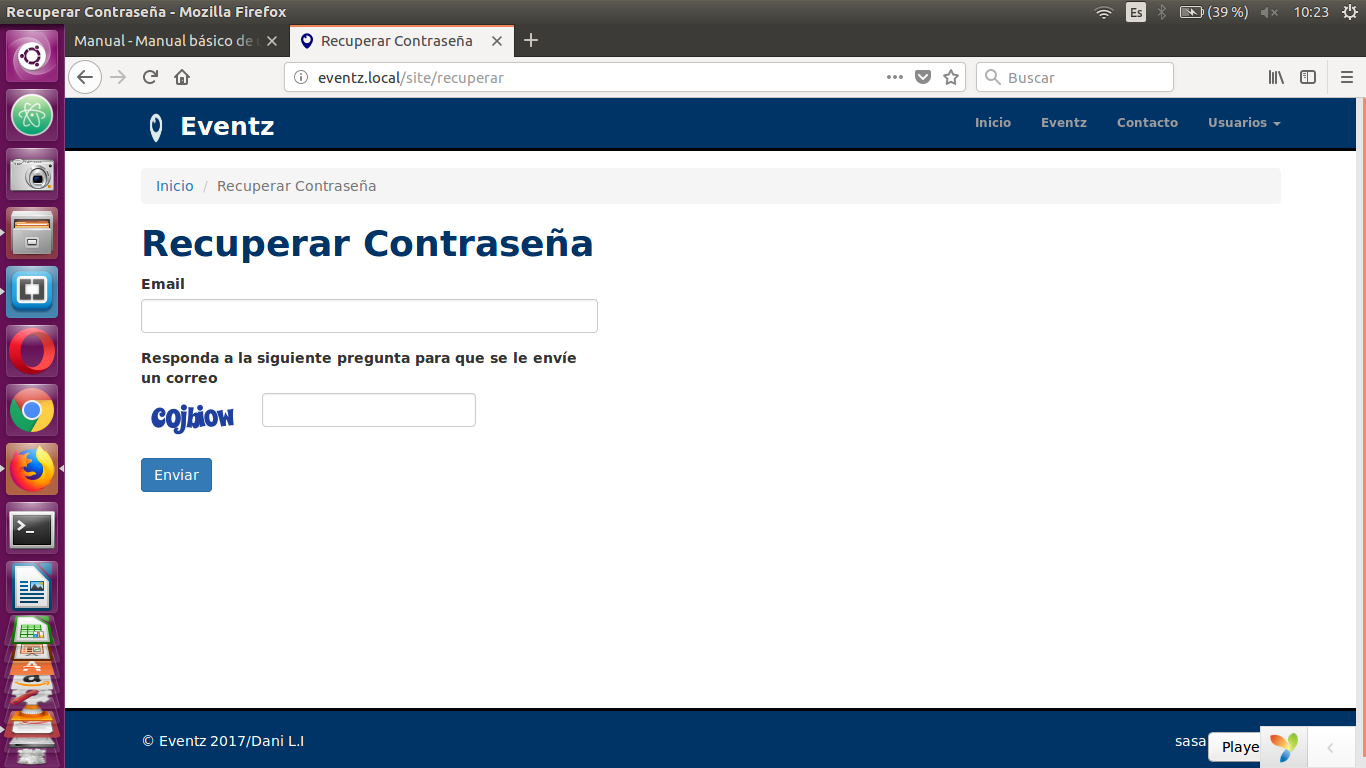This screenshot has height=768, width=1366.
Task: Toggle Firefox sidebar icon
Action: [1308, 77]
